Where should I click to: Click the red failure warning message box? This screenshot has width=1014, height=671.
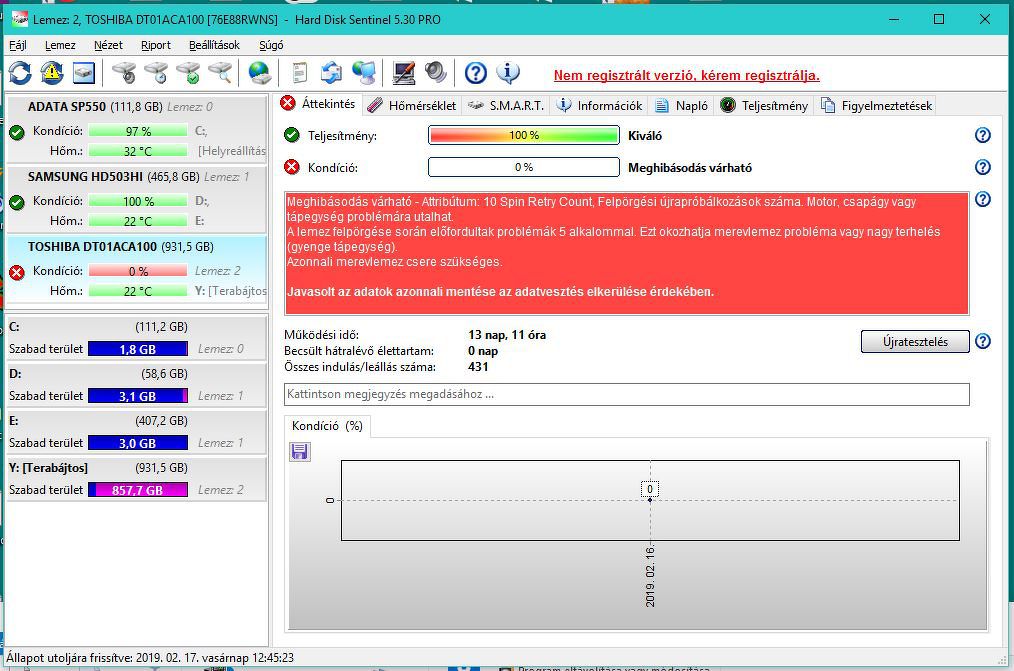(x=627, y=253)
